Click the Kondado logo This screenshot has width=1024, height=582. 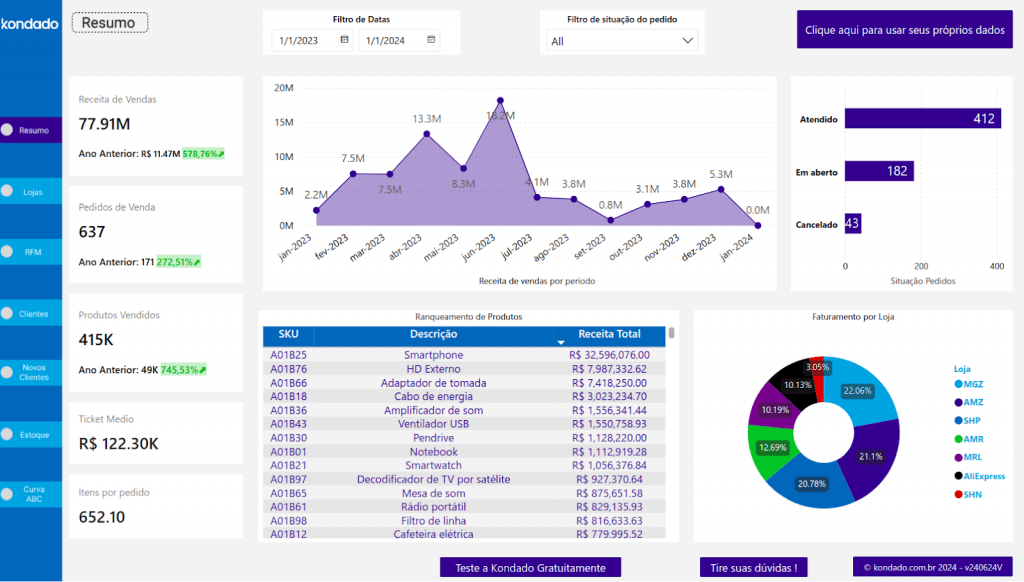[30, 23]
